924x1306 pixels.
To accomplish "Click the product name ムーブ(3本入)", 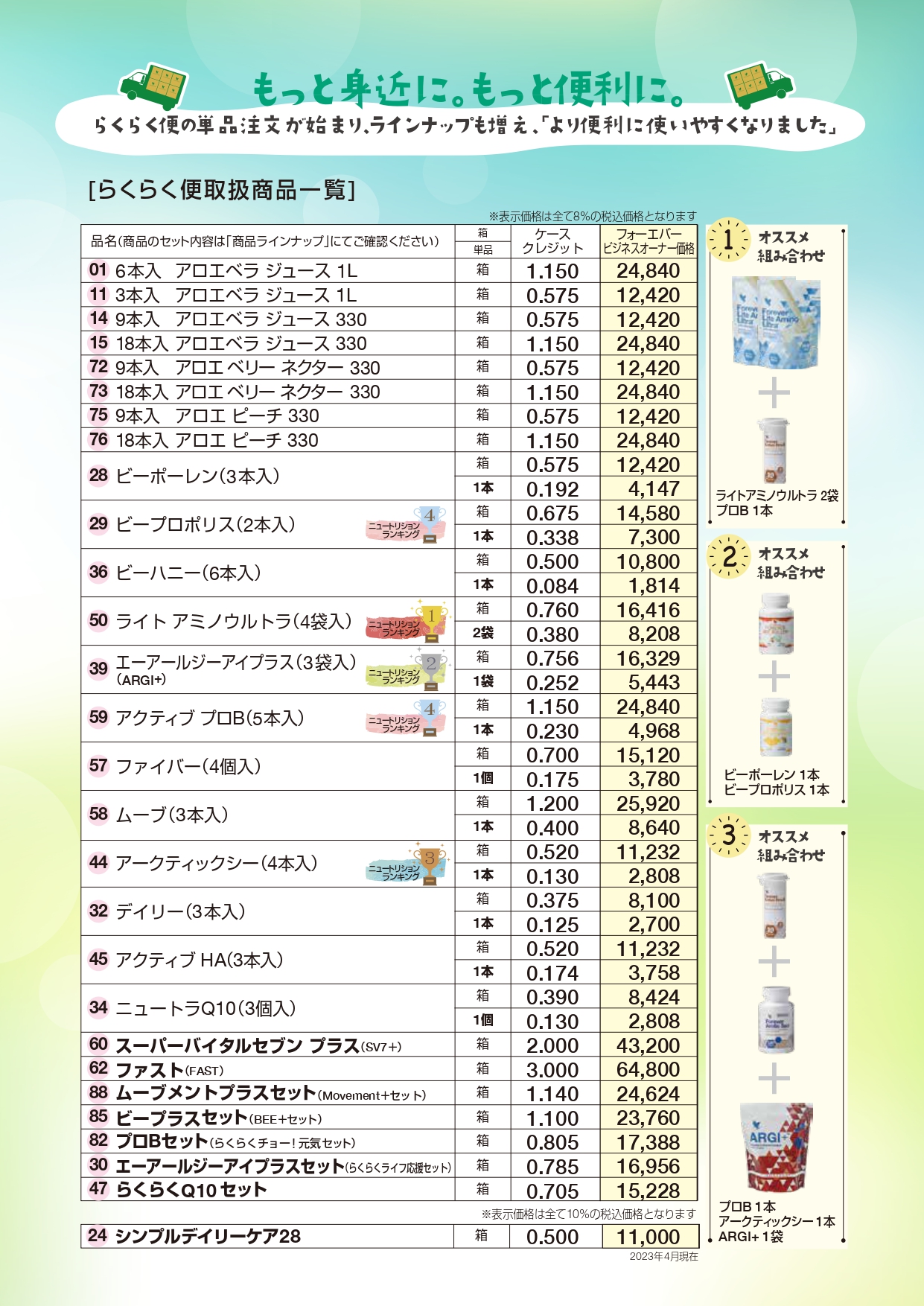I will click(x=172, y=815).
